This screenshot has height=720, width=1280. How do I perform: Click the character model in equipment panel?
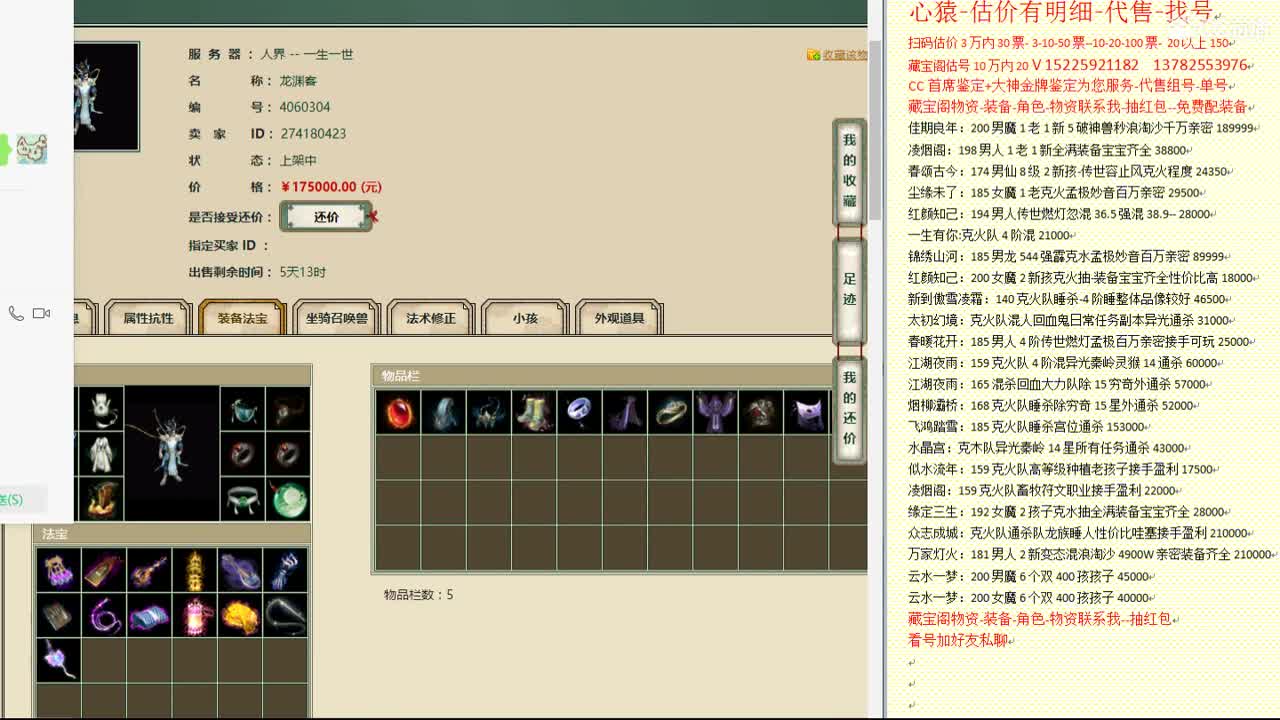tap(171, 454)
